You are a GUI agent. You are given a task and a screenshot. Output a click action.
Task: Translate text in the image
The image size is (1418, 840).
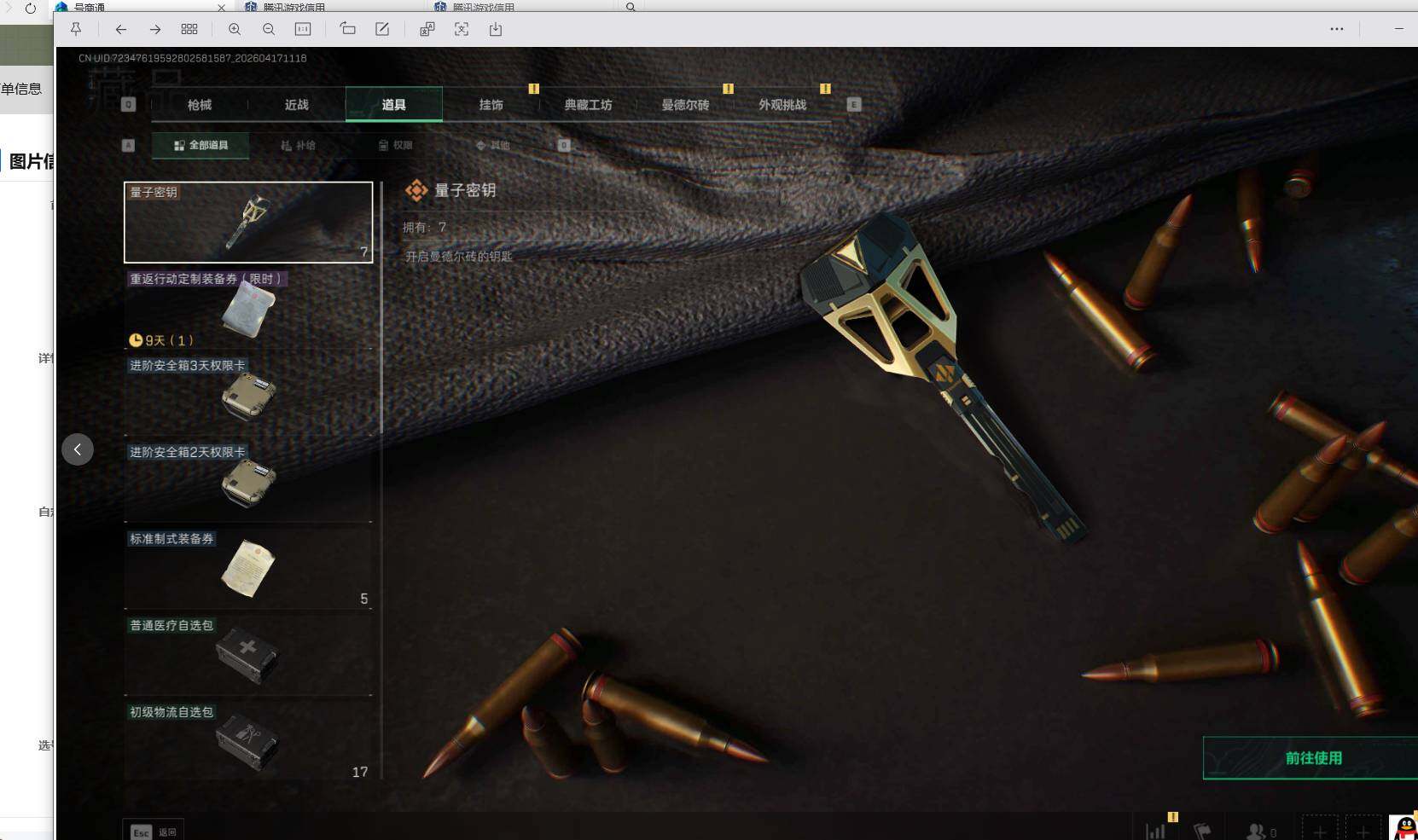[x=427, y=29]
